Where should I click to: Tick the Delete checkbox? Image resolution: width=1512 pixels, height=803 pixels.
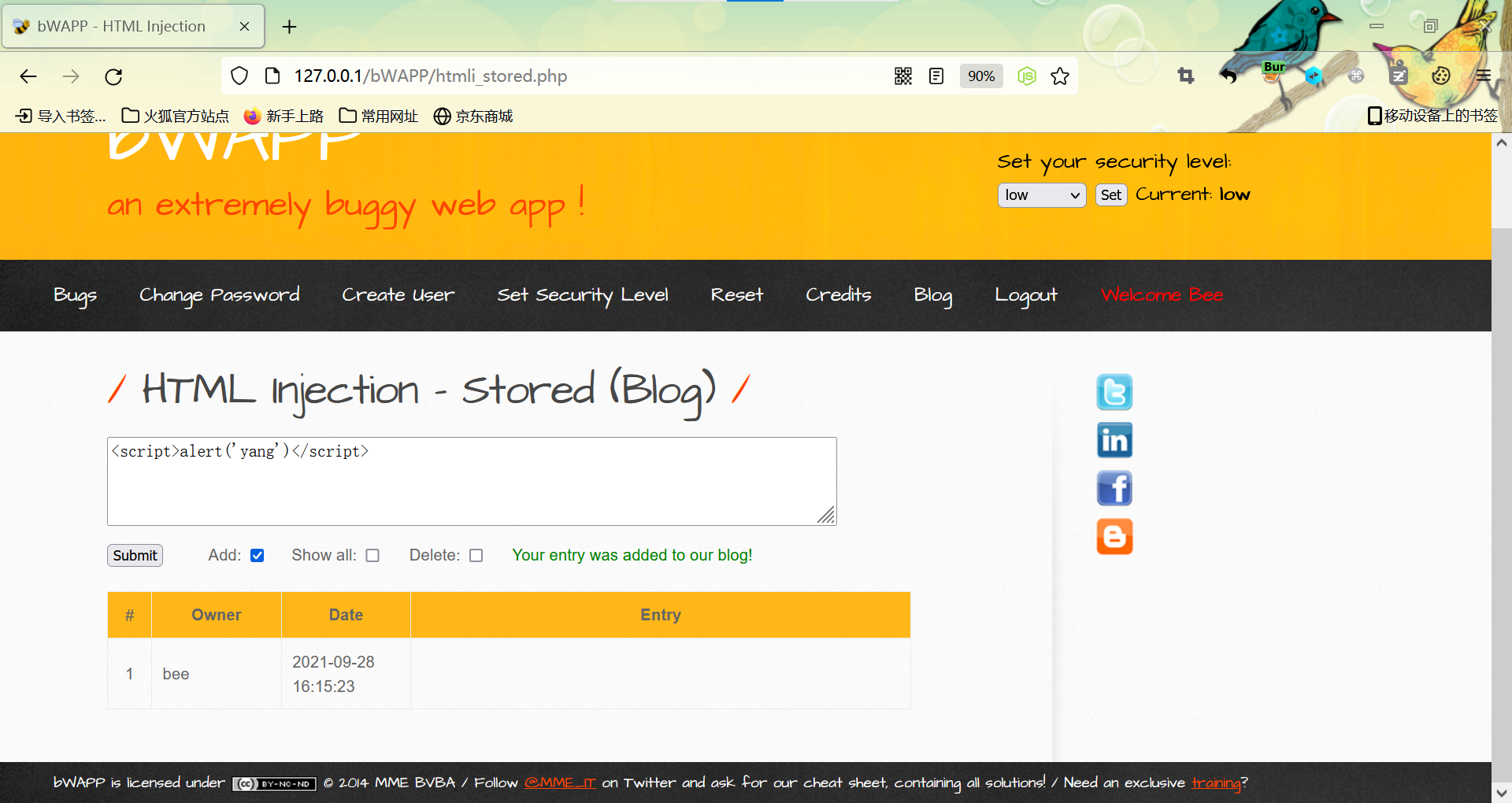click(476, 556)
